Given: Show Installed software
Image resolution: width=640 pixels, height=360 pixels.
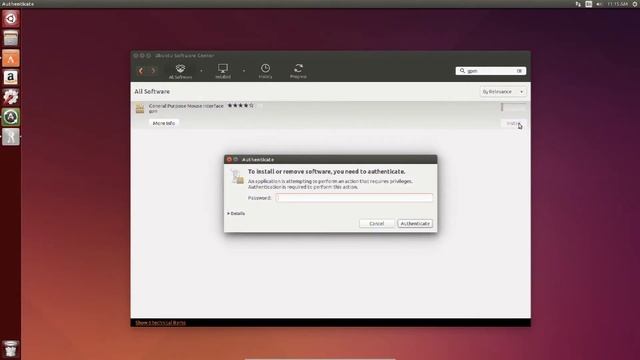Looking at the screenshot, I should 223,71.
